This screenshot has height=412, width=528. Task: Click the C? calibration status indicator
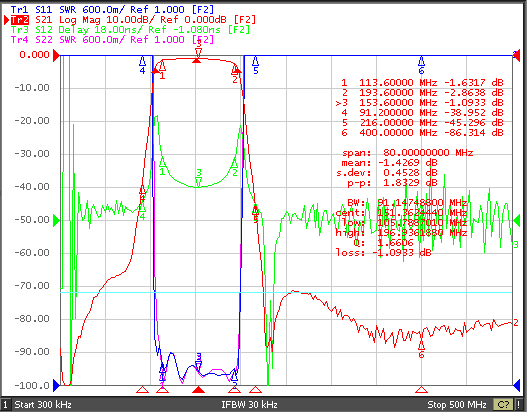click(x=503, y=405)
